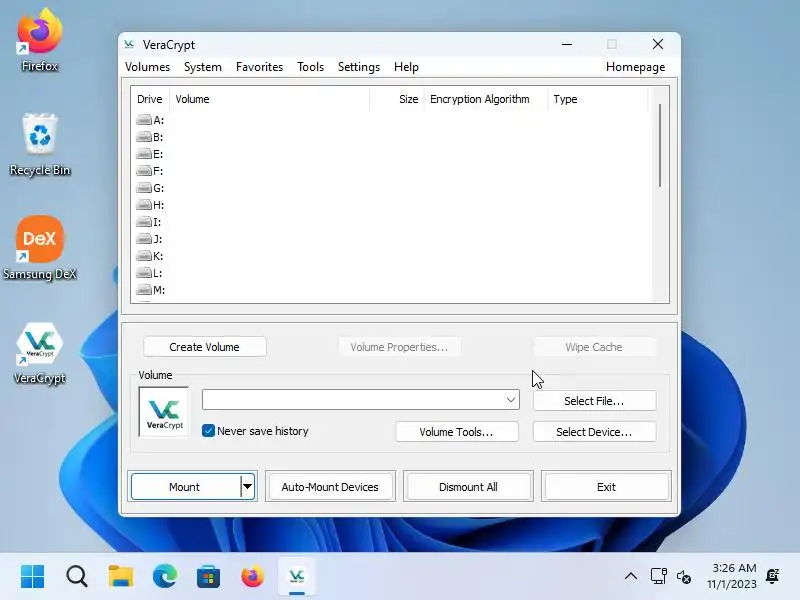This screenshot has width=800, height=600.
Task: Click the Mount button
Action: coord(185,487)
